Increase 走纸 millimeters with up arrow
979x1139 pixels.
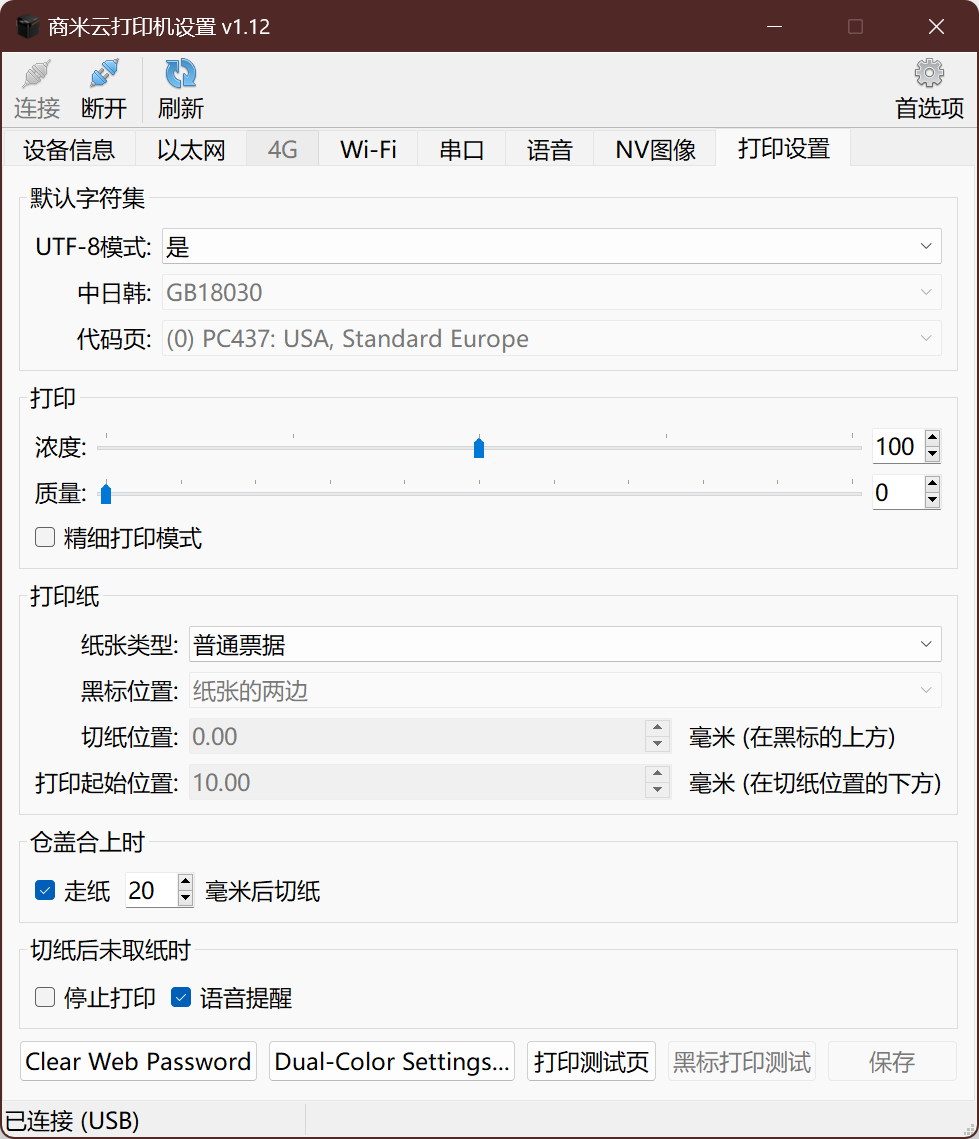click(x=185, y=882)
